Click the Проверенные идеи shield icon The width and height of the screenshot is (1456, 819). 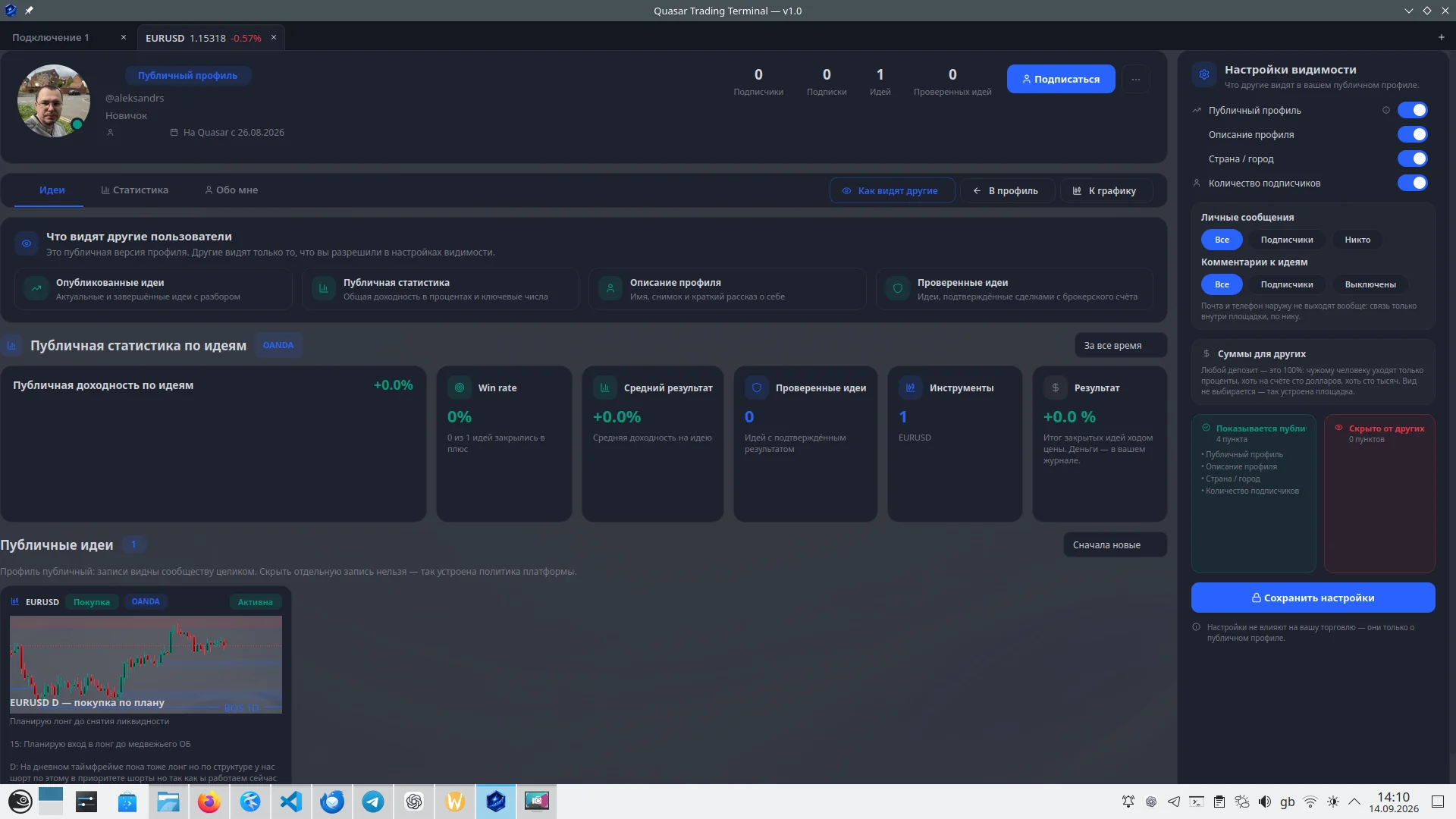898,288
